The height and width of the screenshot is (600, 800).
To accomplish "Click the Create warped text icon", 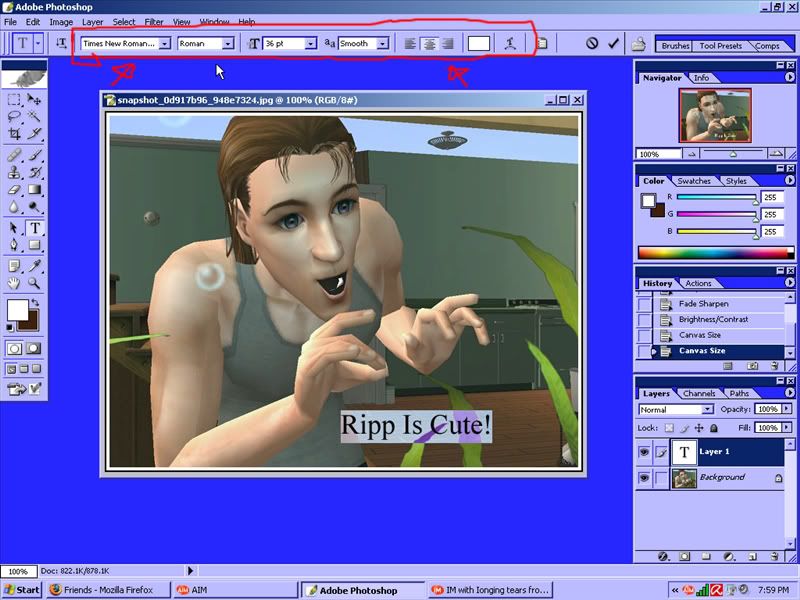I will coord(510,44).
